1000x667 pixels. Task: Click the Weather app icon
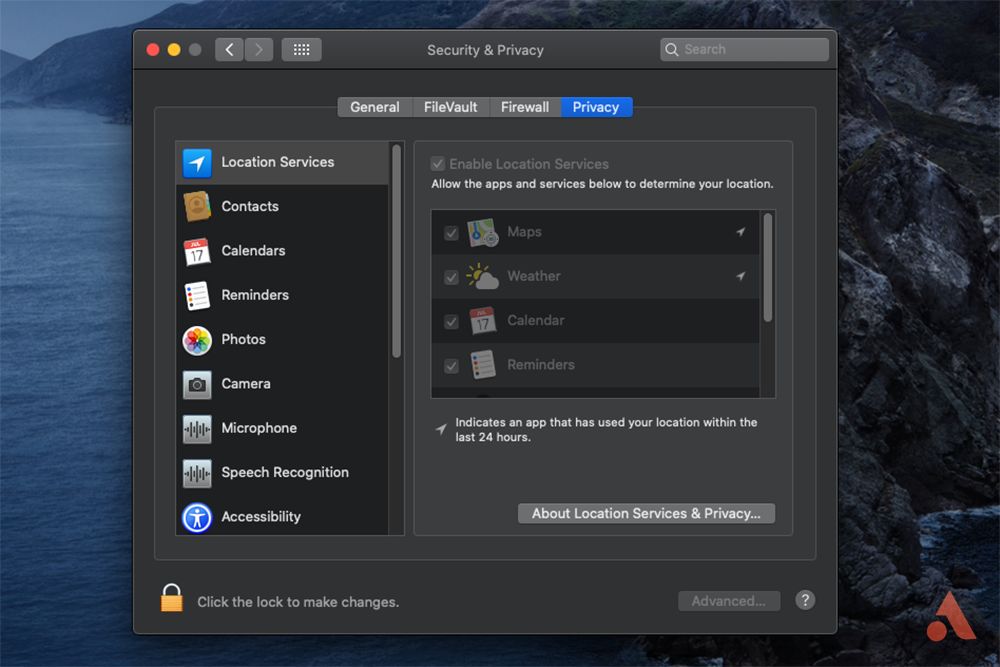[483, 277]
